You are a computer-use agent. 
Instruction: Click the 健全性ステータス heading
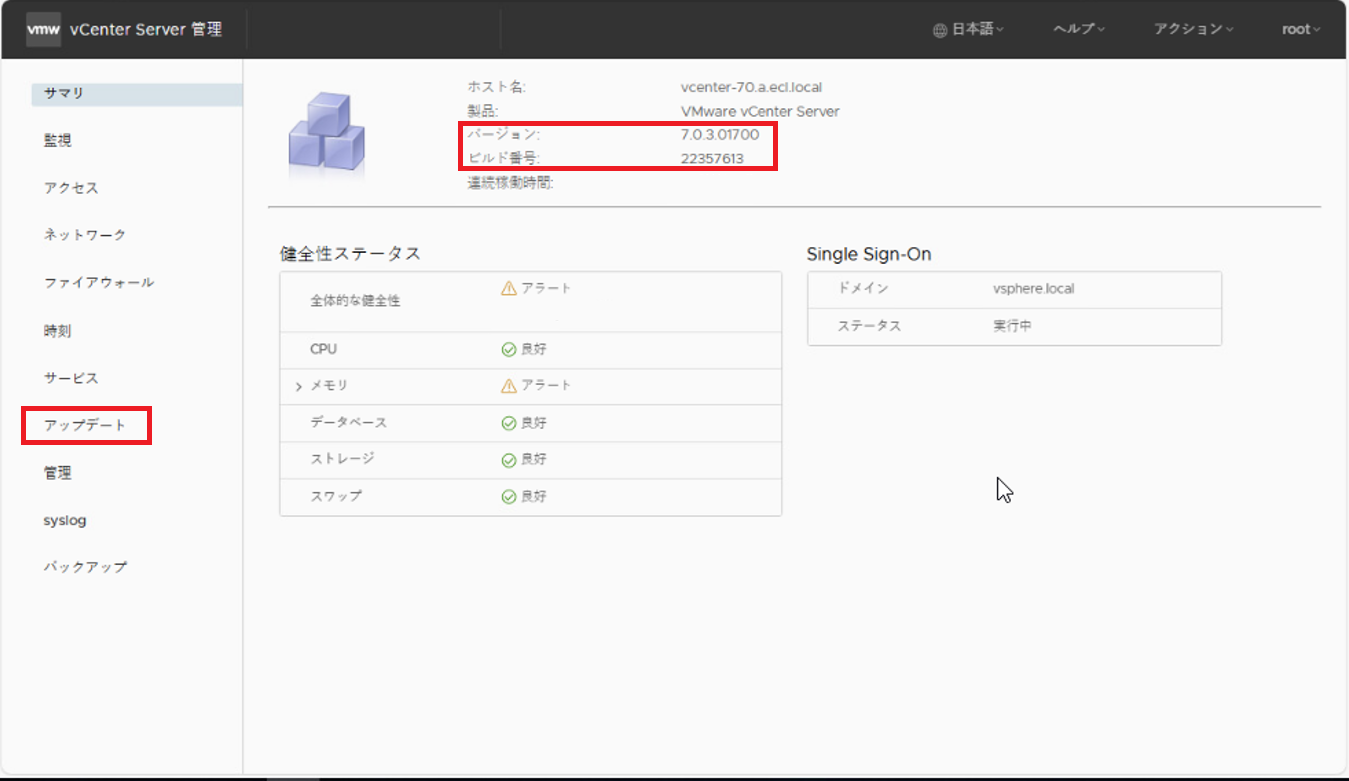[350, 254]
